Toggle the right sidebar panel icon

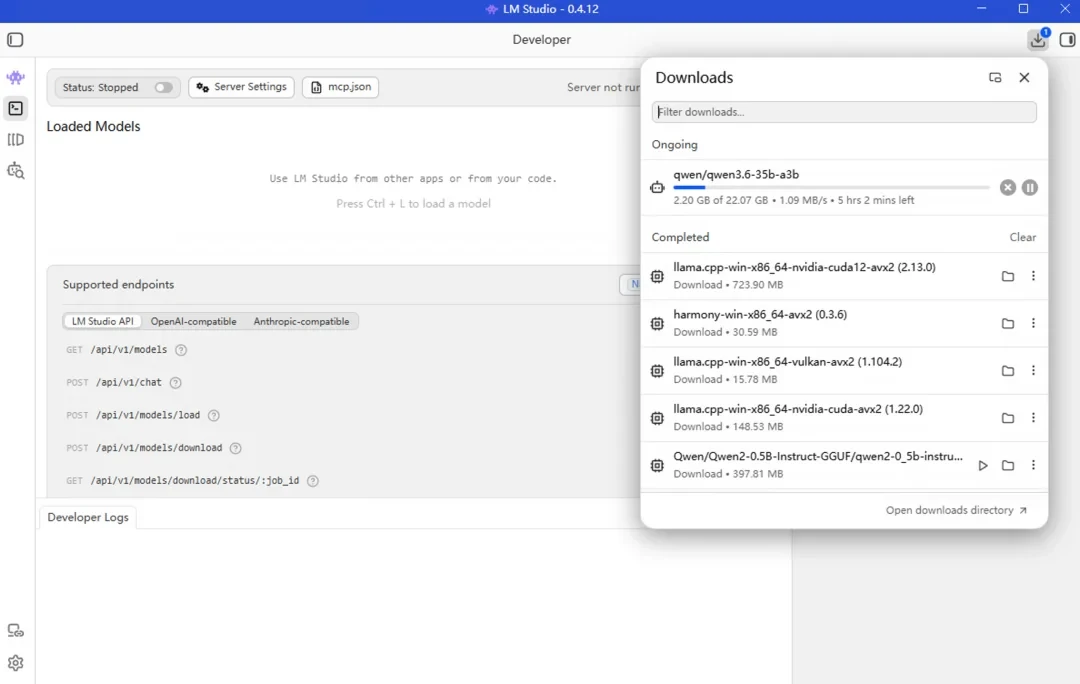click(x=1067, y=40)
